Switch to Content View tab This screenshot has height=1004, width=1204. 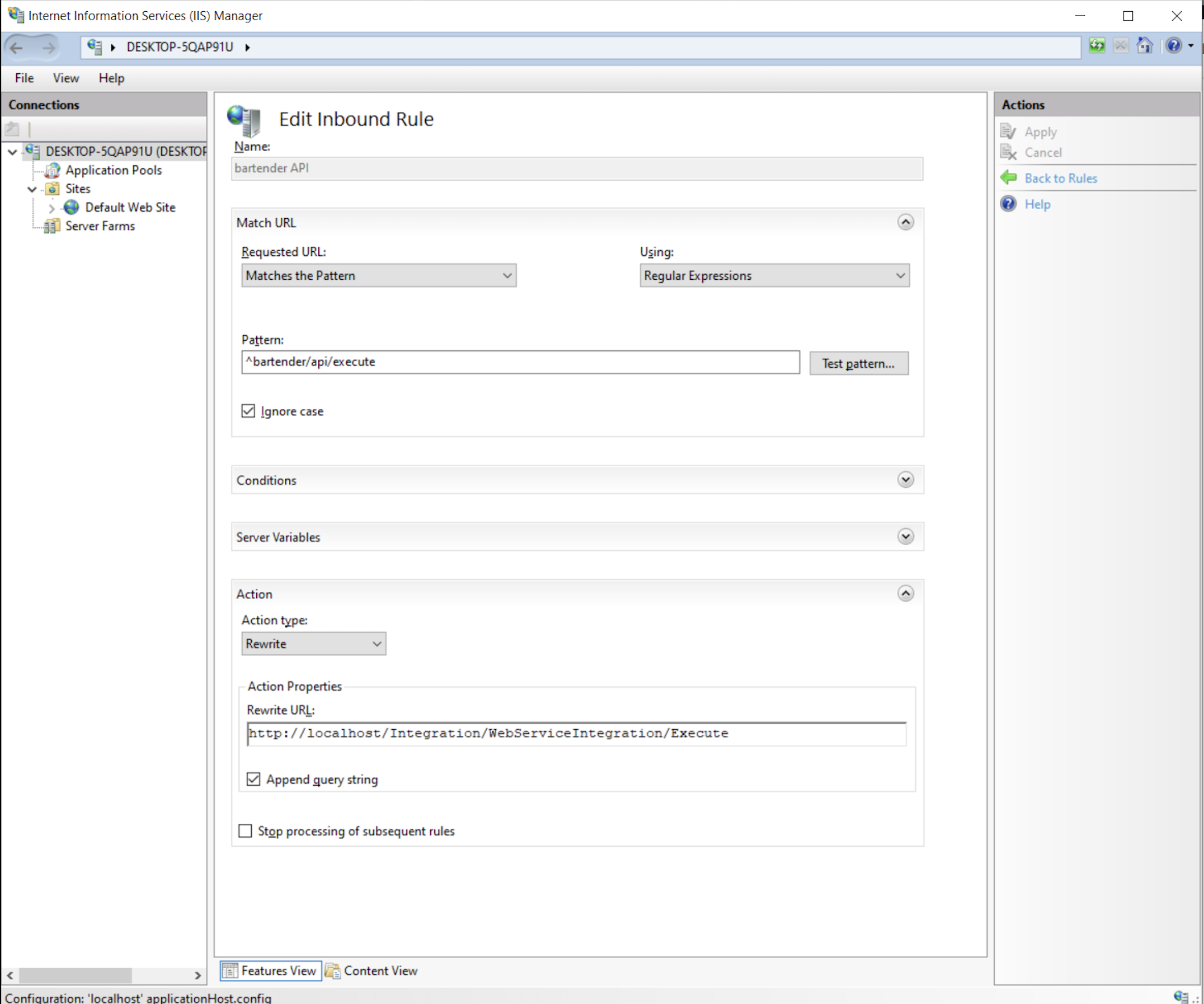(372, 971)
